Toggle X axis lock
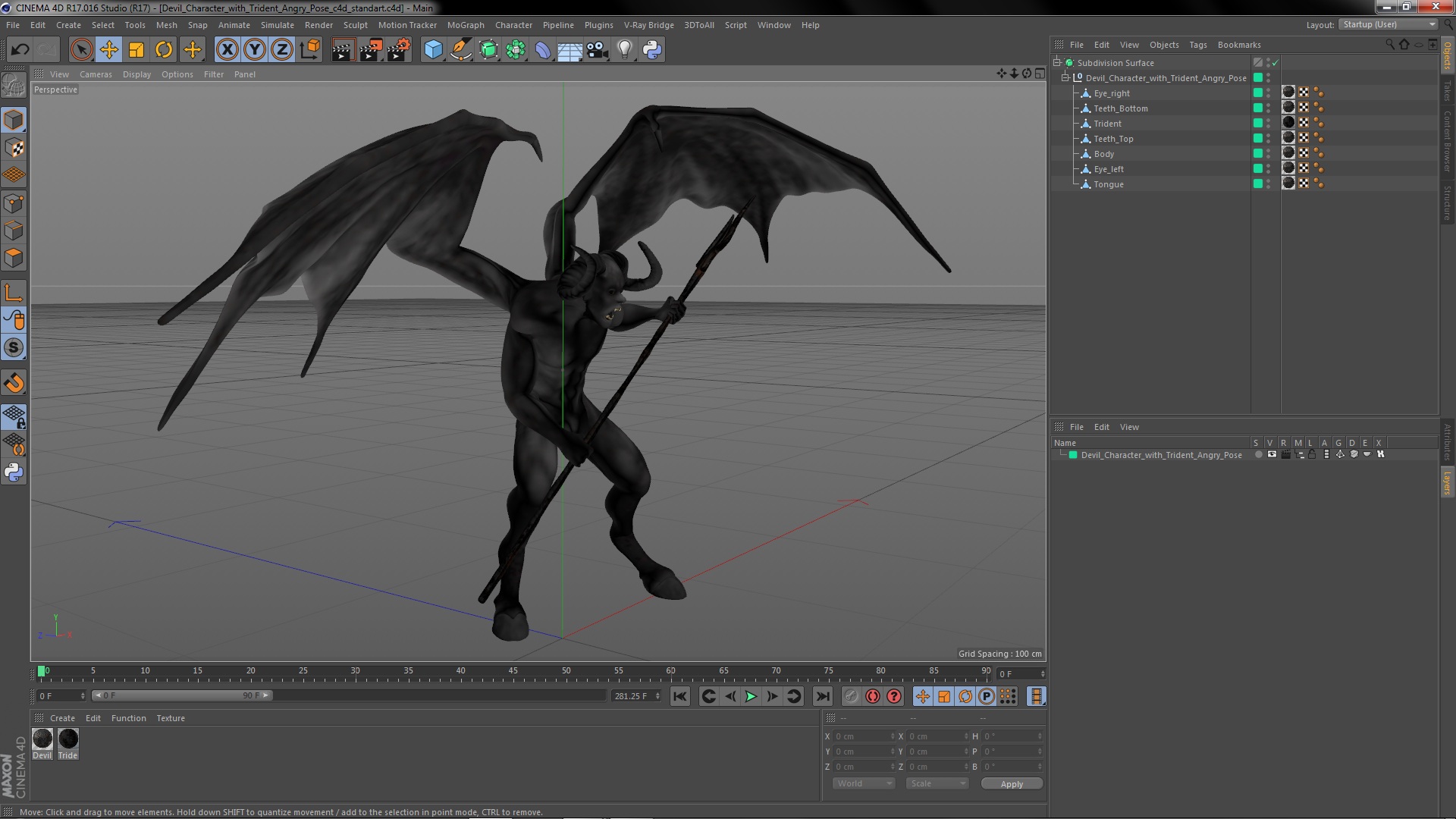 tap(227, 50)
